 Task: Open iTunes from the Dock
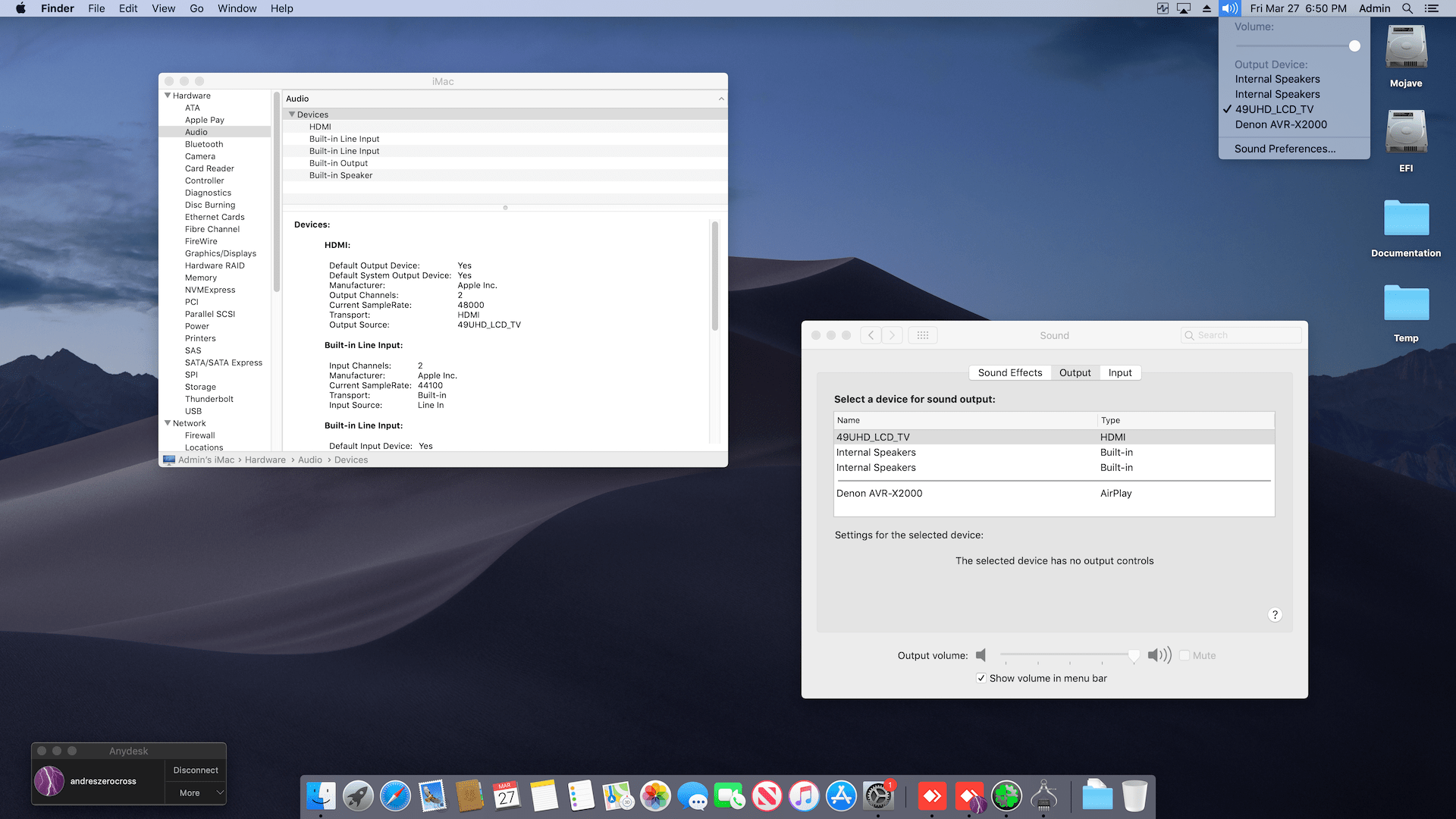point(804,796)
